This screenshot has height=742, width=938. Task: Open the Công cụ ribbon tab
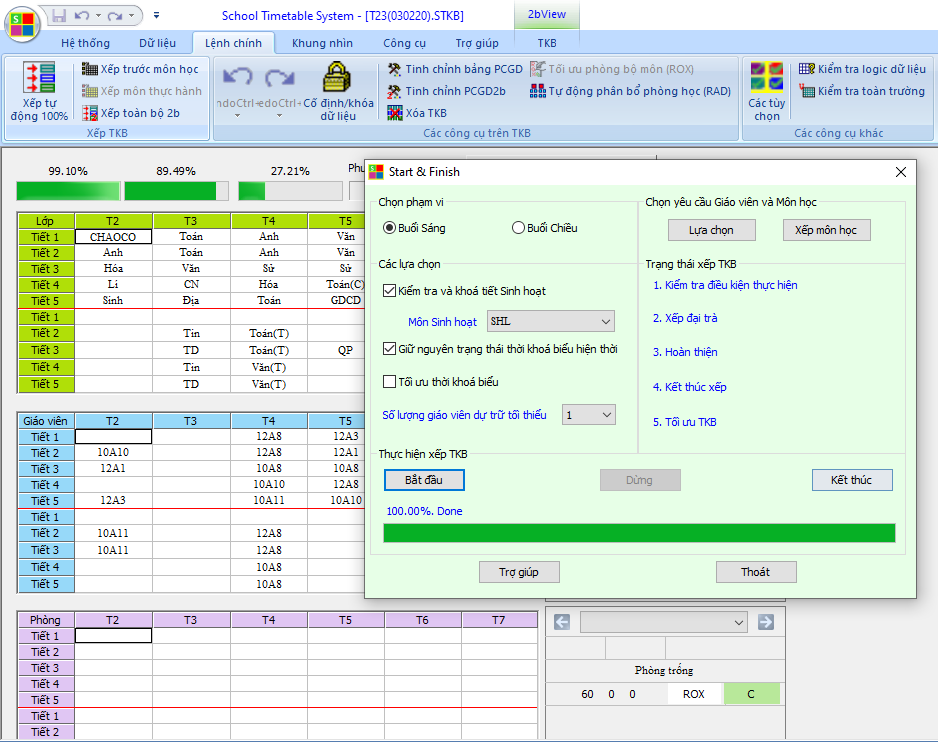(x=404, y=43)
